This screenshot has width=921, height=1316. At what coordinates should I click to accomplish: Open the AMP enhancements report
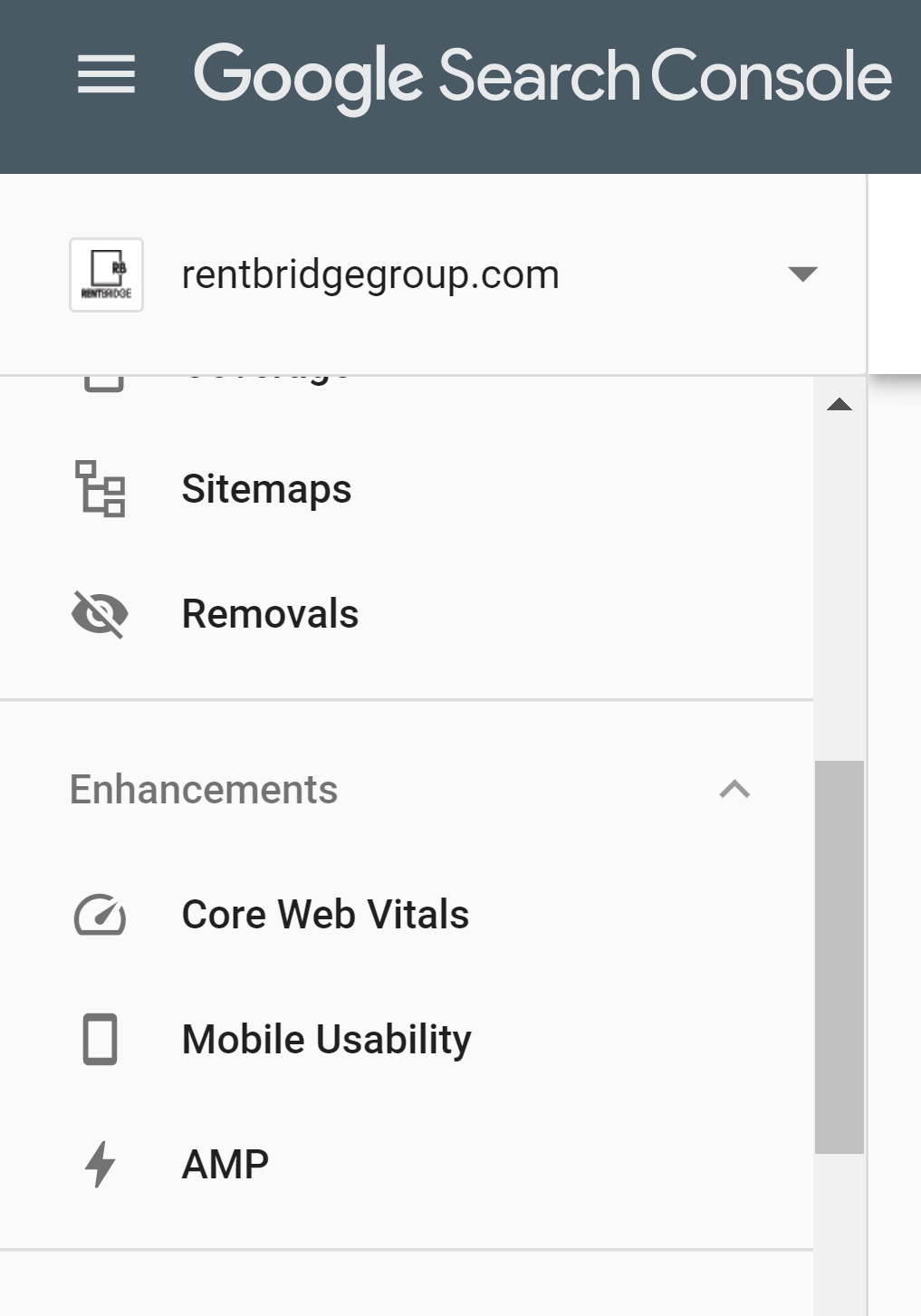click(x=225, y=1165)
